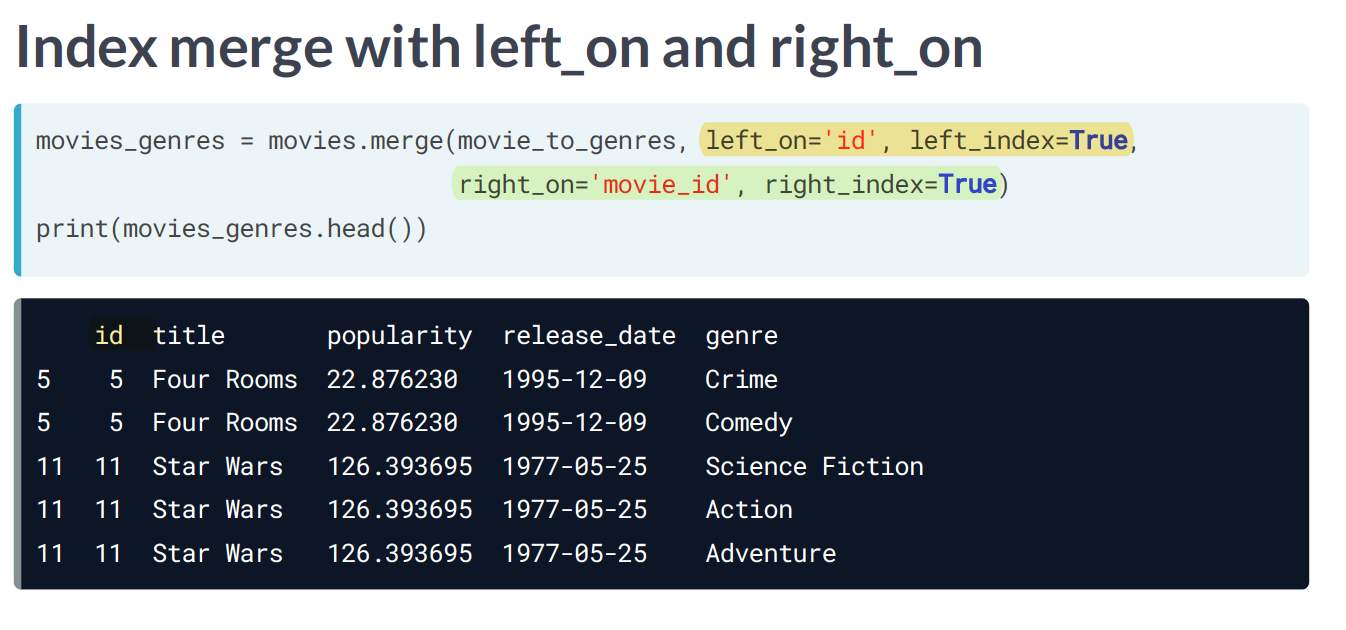The height and width of the screenshot is (630, 1346).
Task: Click popularity 22.876230 in the Crime row
Action: [392, 380]
